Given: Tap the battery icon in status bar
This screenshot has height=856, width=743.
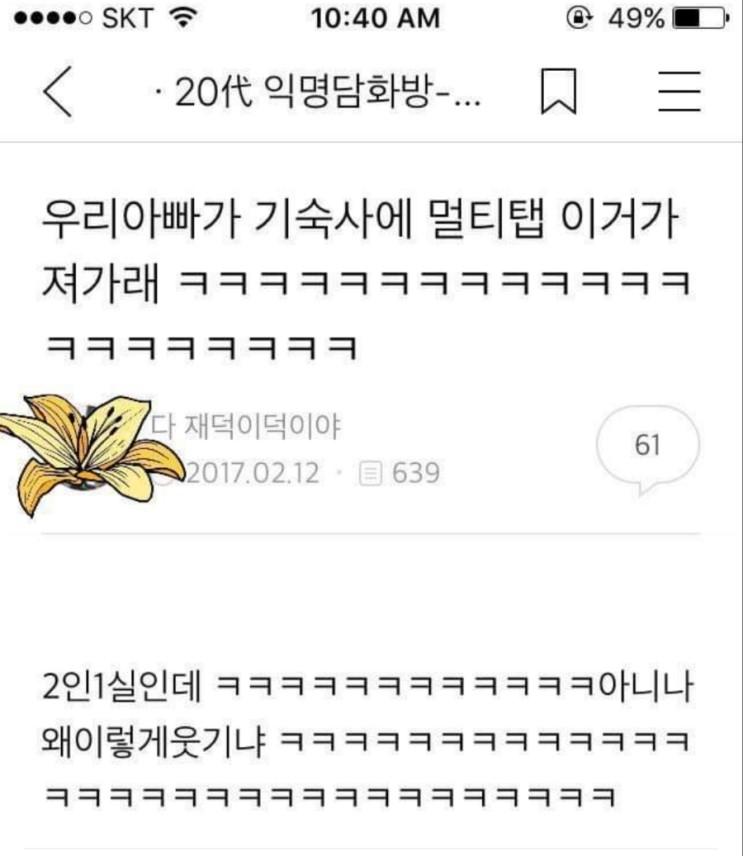Looking at the screenshot, I should click(702, 19).
